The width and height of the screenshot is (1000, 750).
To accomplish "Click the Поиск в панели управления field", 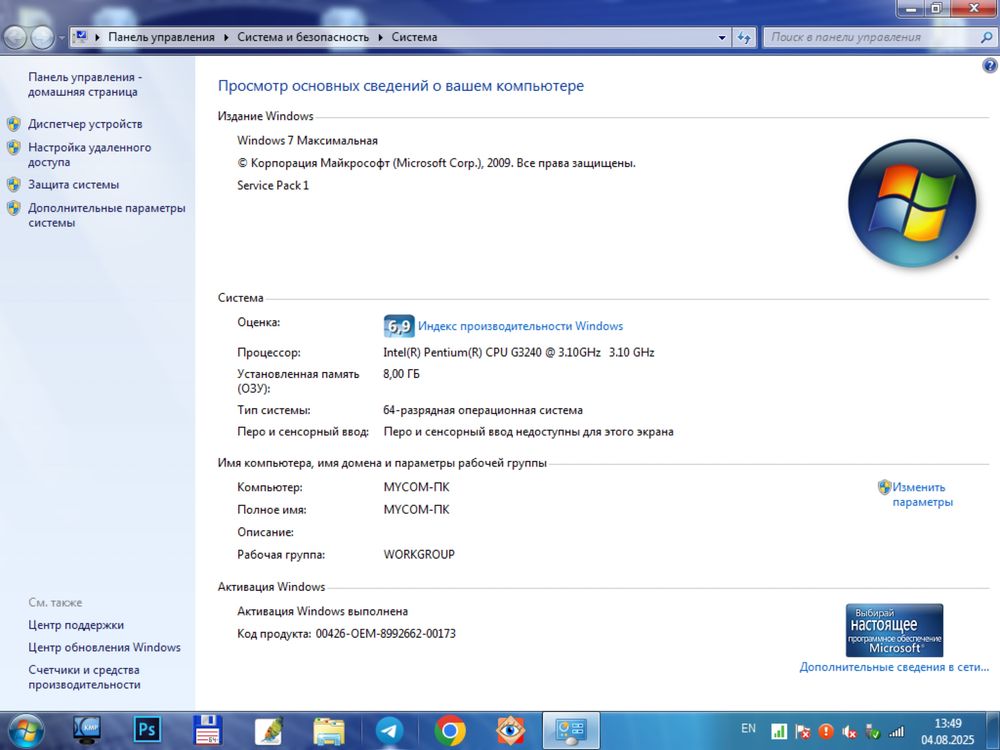I will [x=872, y=38].
